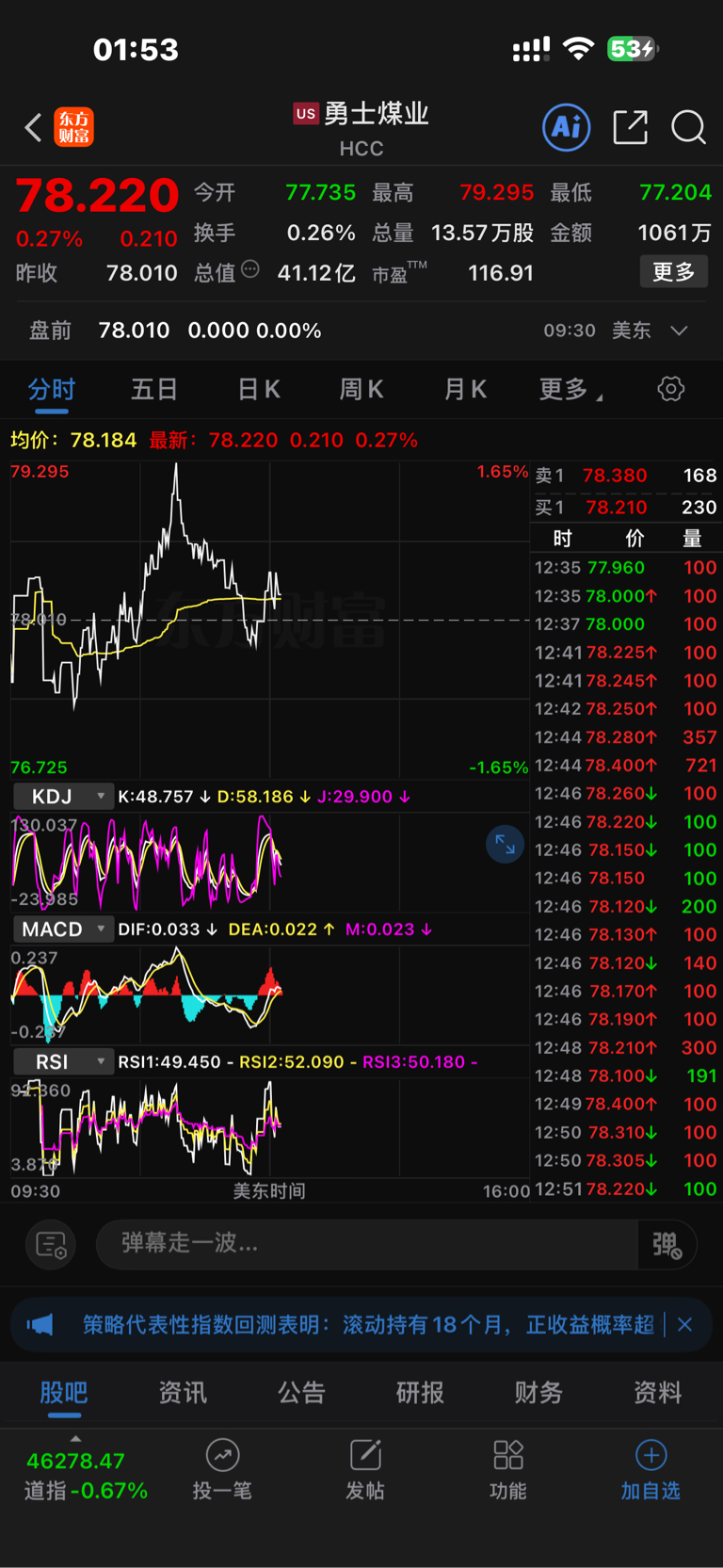Tap the K:48.757 KDJ reading
723x1568 pixels.
tap(164, 797)
